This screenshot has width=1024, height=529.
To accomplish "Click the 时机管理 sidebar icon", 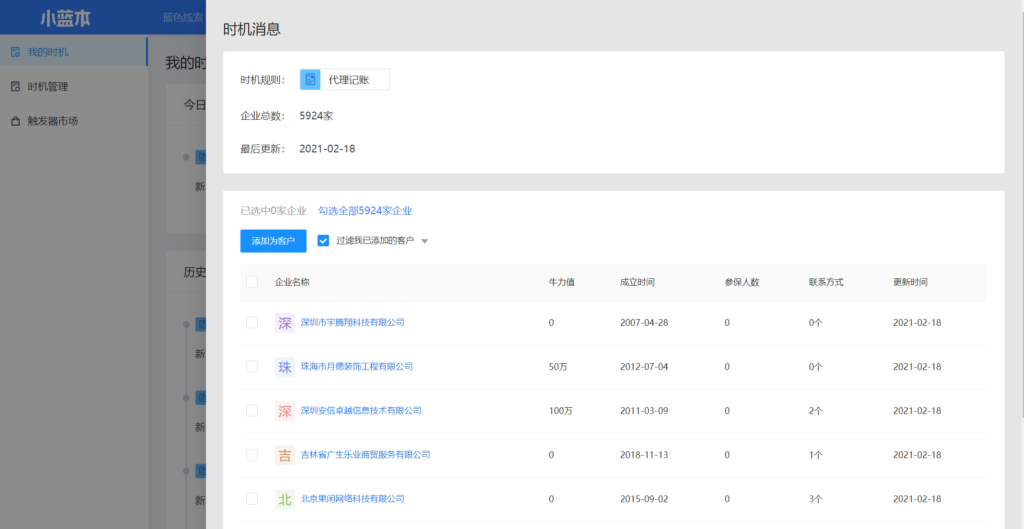I will [x=15, y=87].
